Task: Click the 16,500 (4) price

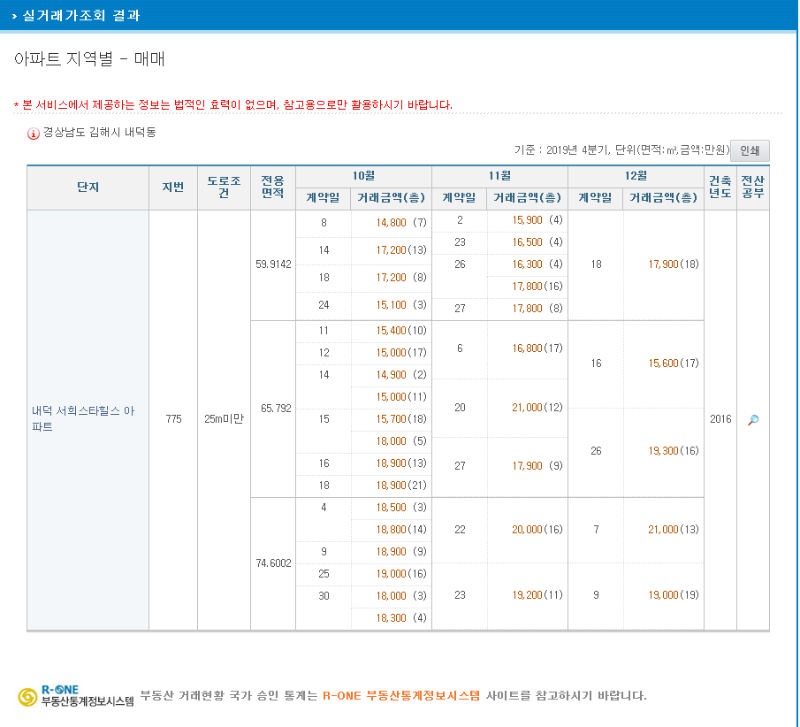Action: pos(537,242)
